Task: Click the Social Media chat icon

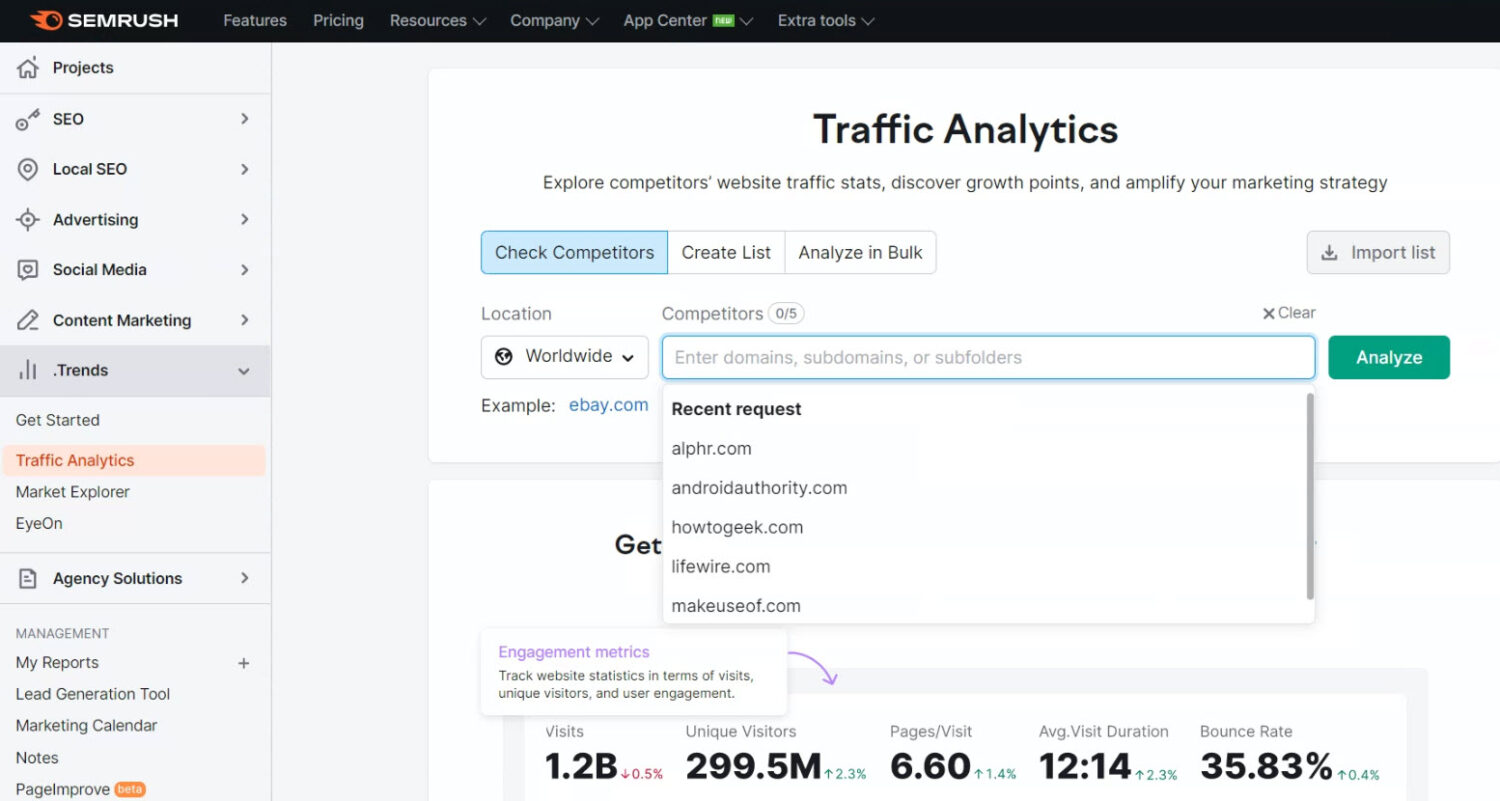Action: pos(28,270)
